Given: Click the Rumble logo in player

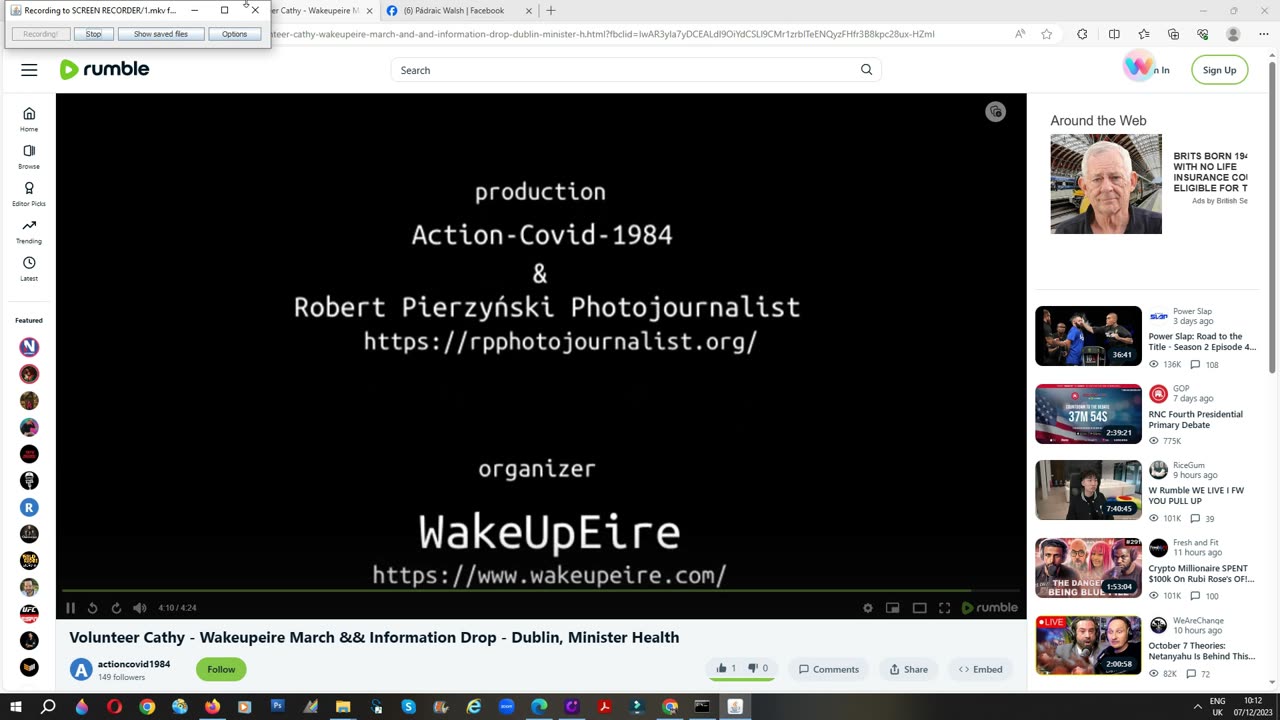Looking at the screenshot, I should coord(989,608).
